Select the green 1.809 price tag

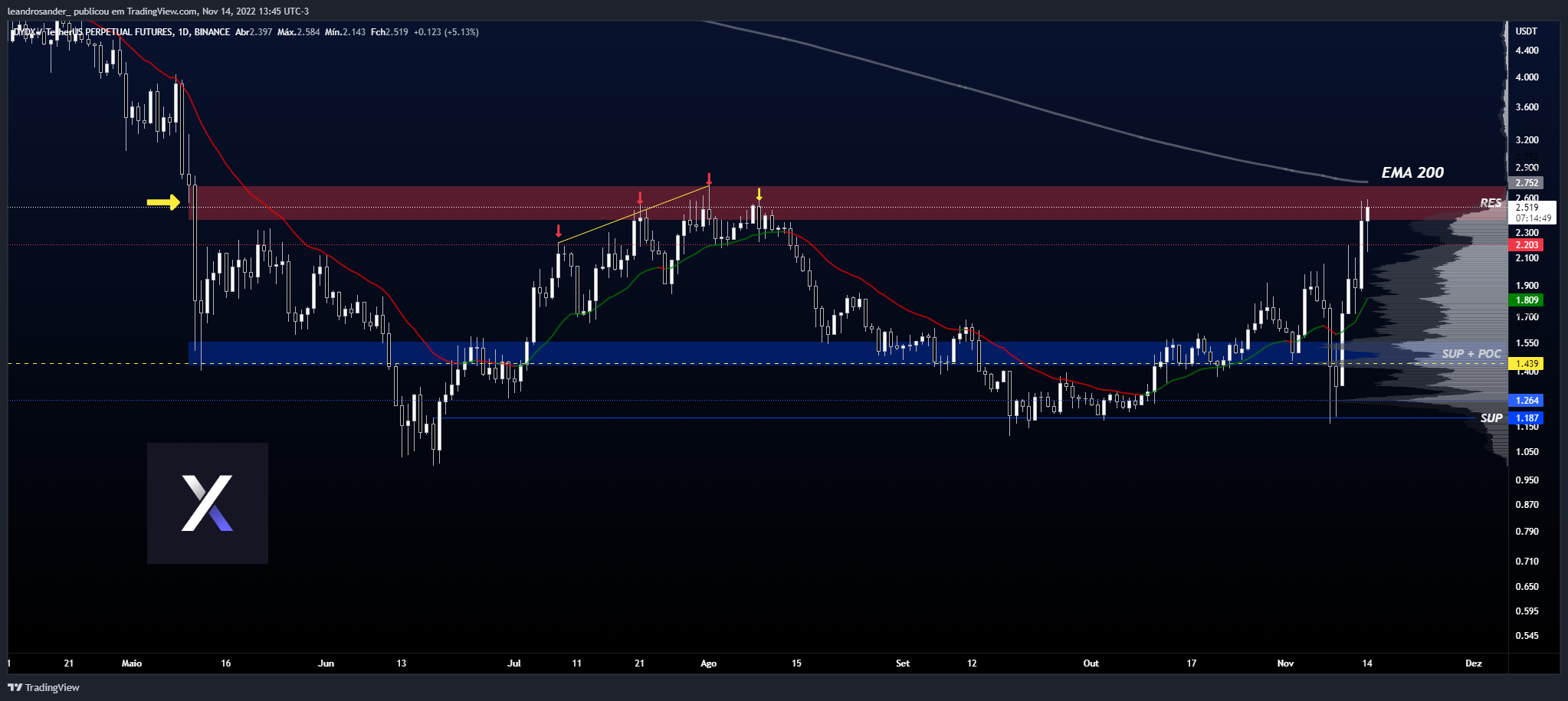1526,300
